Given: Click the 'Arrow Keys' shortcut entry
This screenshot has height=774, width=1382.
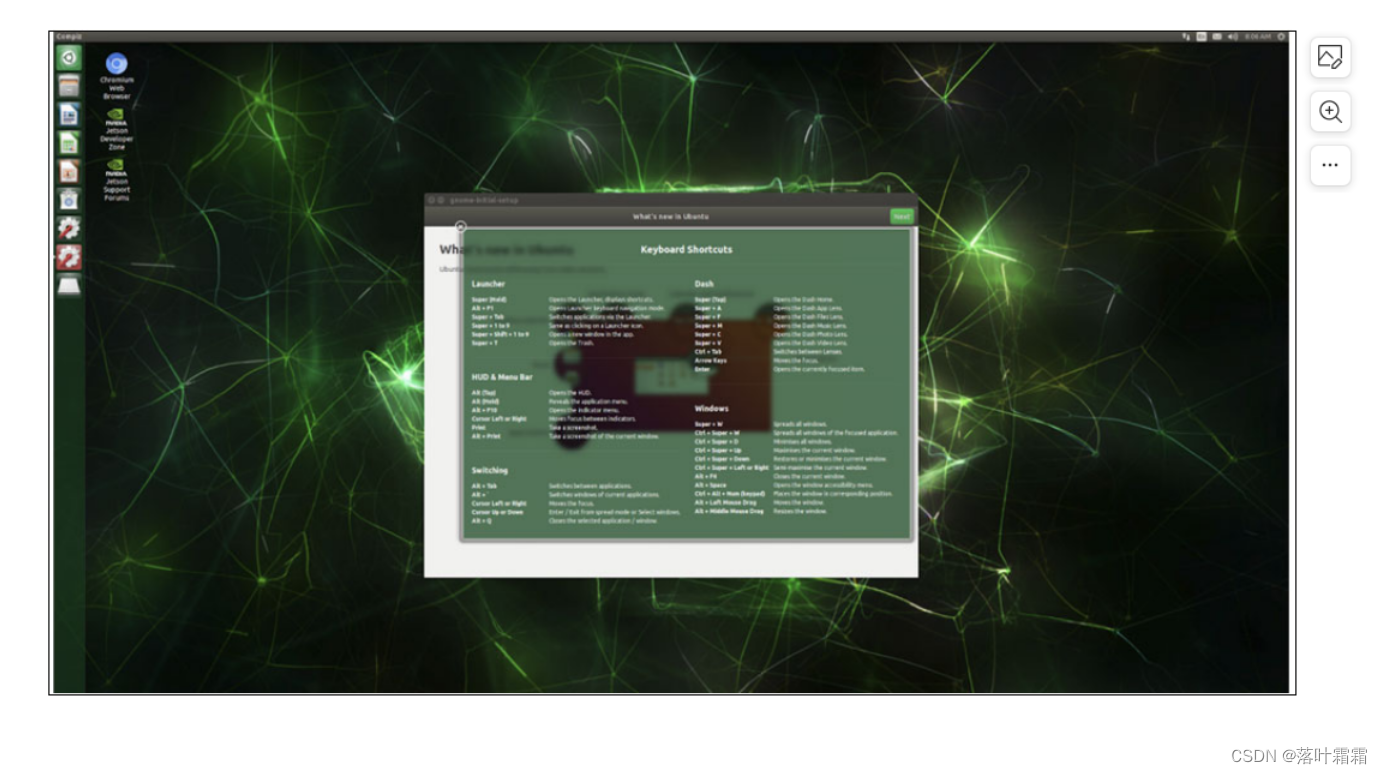Looking at the screenshot, I should (711, 360).
